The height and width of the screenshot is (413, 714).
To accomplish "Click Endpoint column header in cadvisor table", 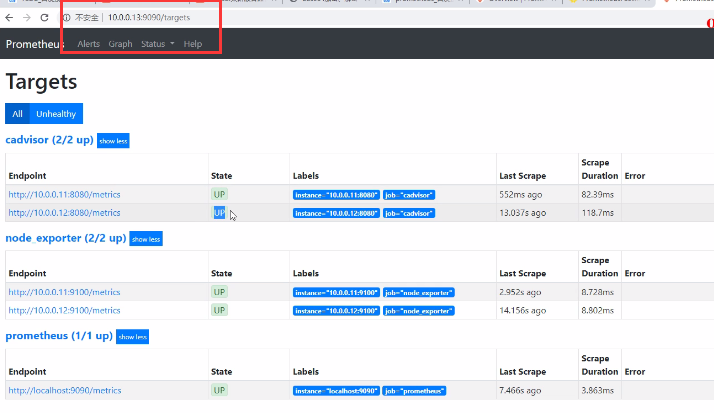I will [27, 176].
